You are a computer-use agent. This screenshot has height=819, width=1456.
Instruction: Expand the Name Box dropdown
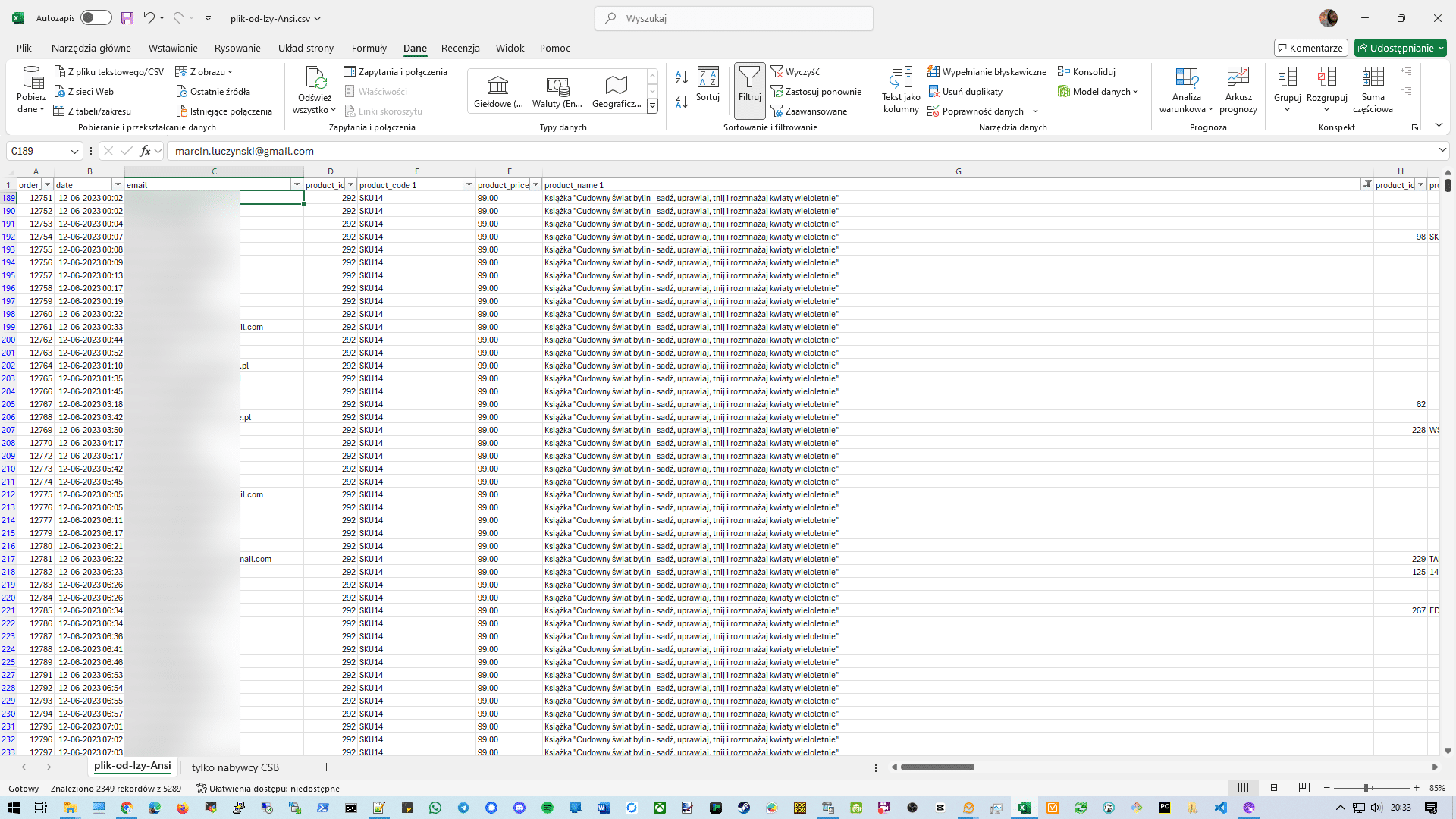[74, 151]
